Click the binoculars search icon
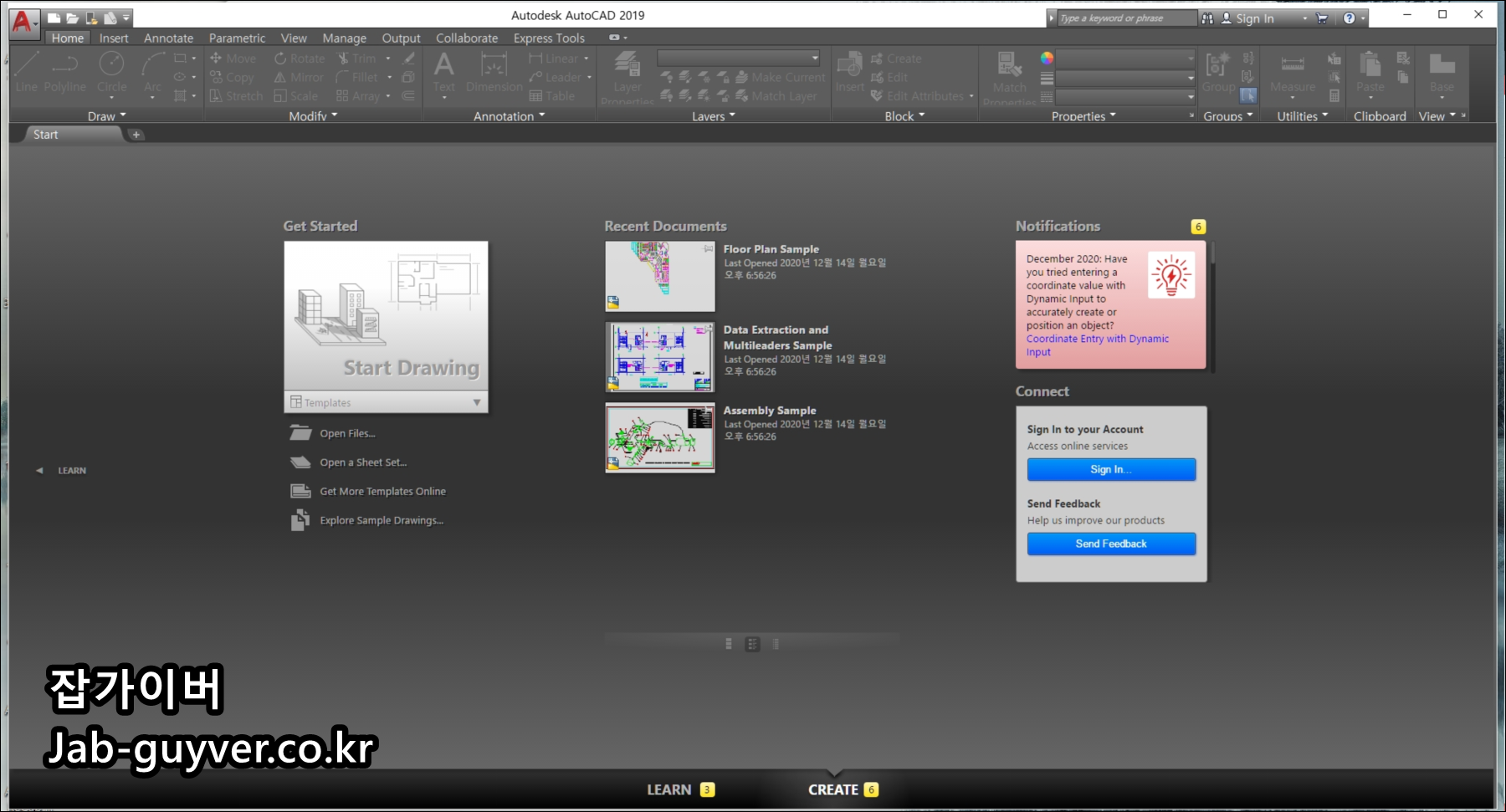 pos(1207,18)
